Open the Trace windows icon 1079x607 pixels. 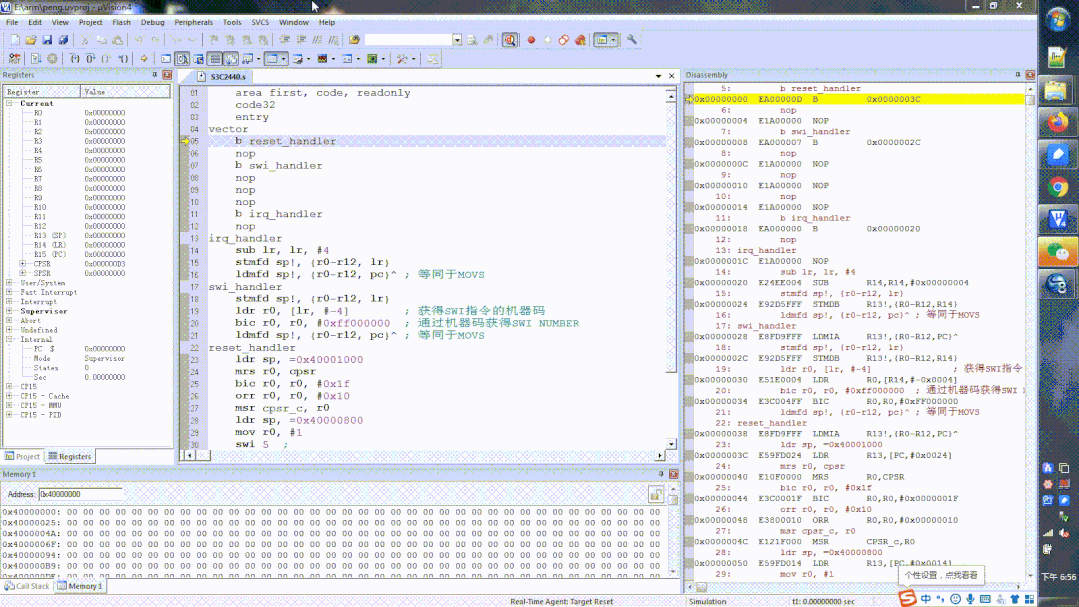[350, 59]
